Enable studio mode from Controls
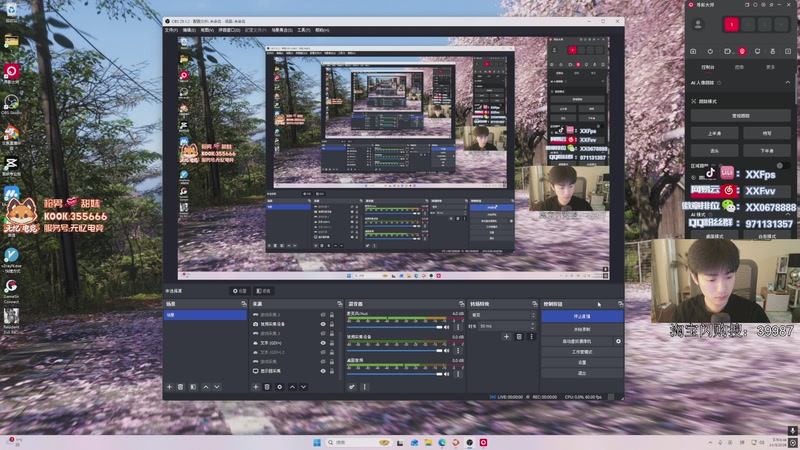Screen dimensions: 800x450 point(582,352)
